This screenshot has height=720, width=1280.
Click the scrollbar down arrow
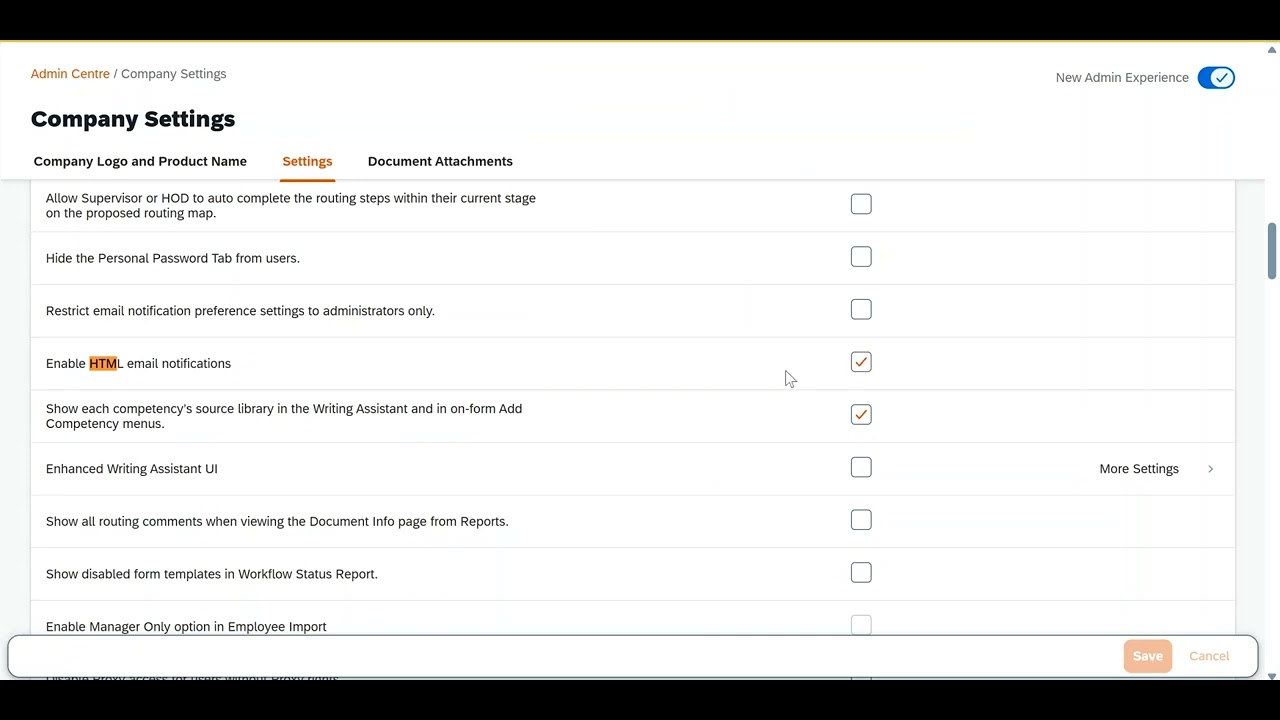[x=1272, y=676]
